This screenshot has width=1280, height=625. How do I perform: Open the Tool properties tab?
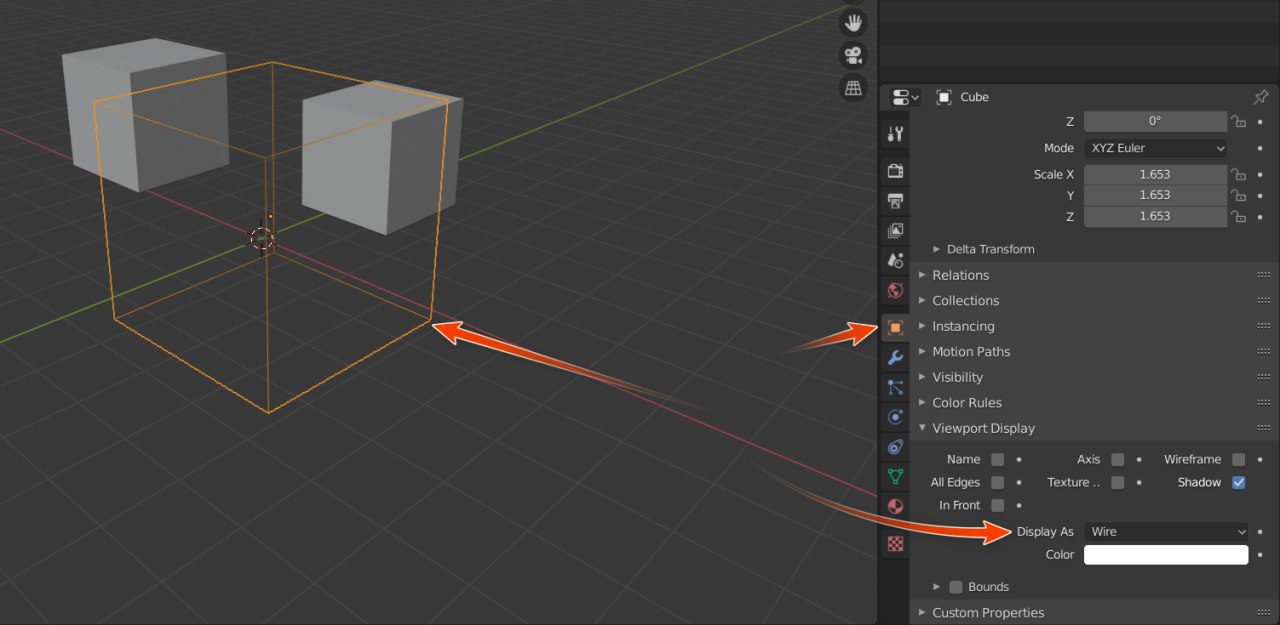[896, 134]
